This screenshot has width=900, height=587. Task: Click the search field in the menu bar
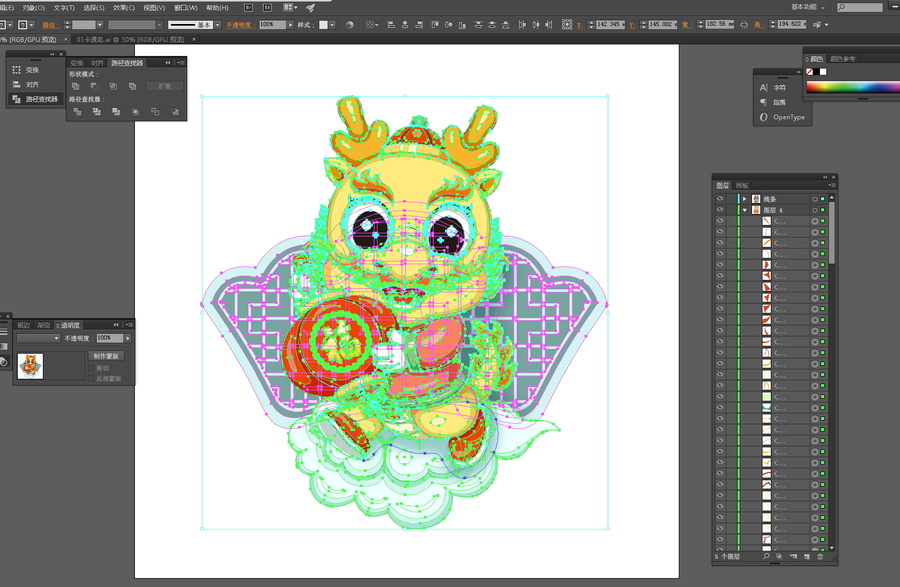(x=859, y=7)
